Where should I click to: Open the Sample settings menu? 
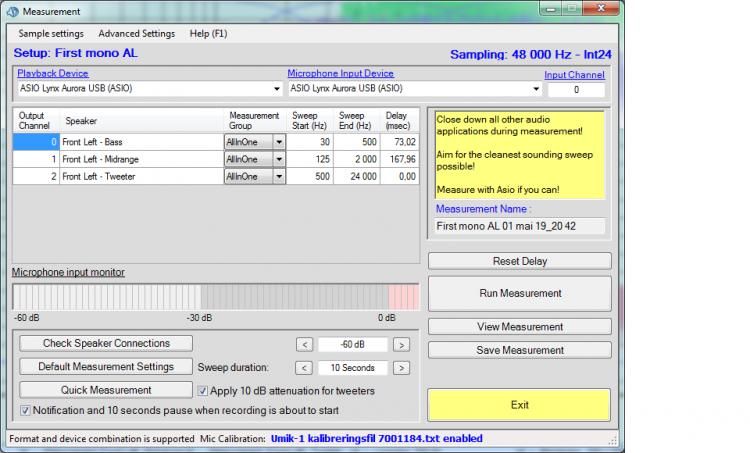51,33
